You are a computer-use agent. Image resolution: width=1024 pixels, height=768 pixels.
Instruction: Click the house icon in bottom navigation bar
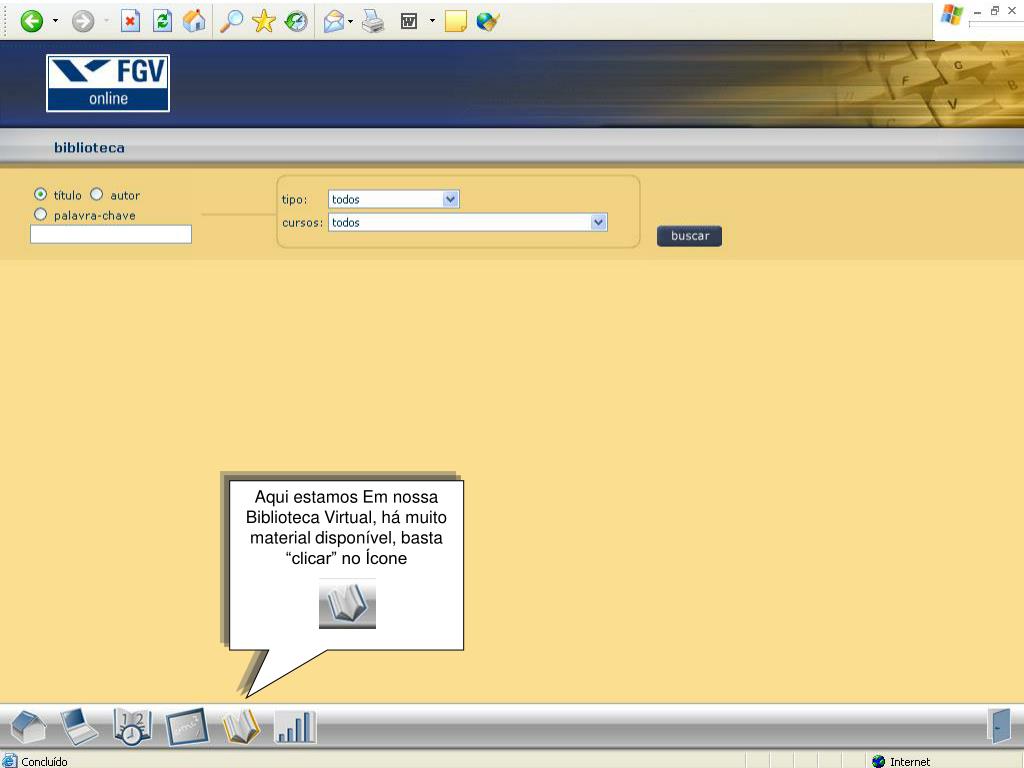pyautogui.click(x=28, y=726)
